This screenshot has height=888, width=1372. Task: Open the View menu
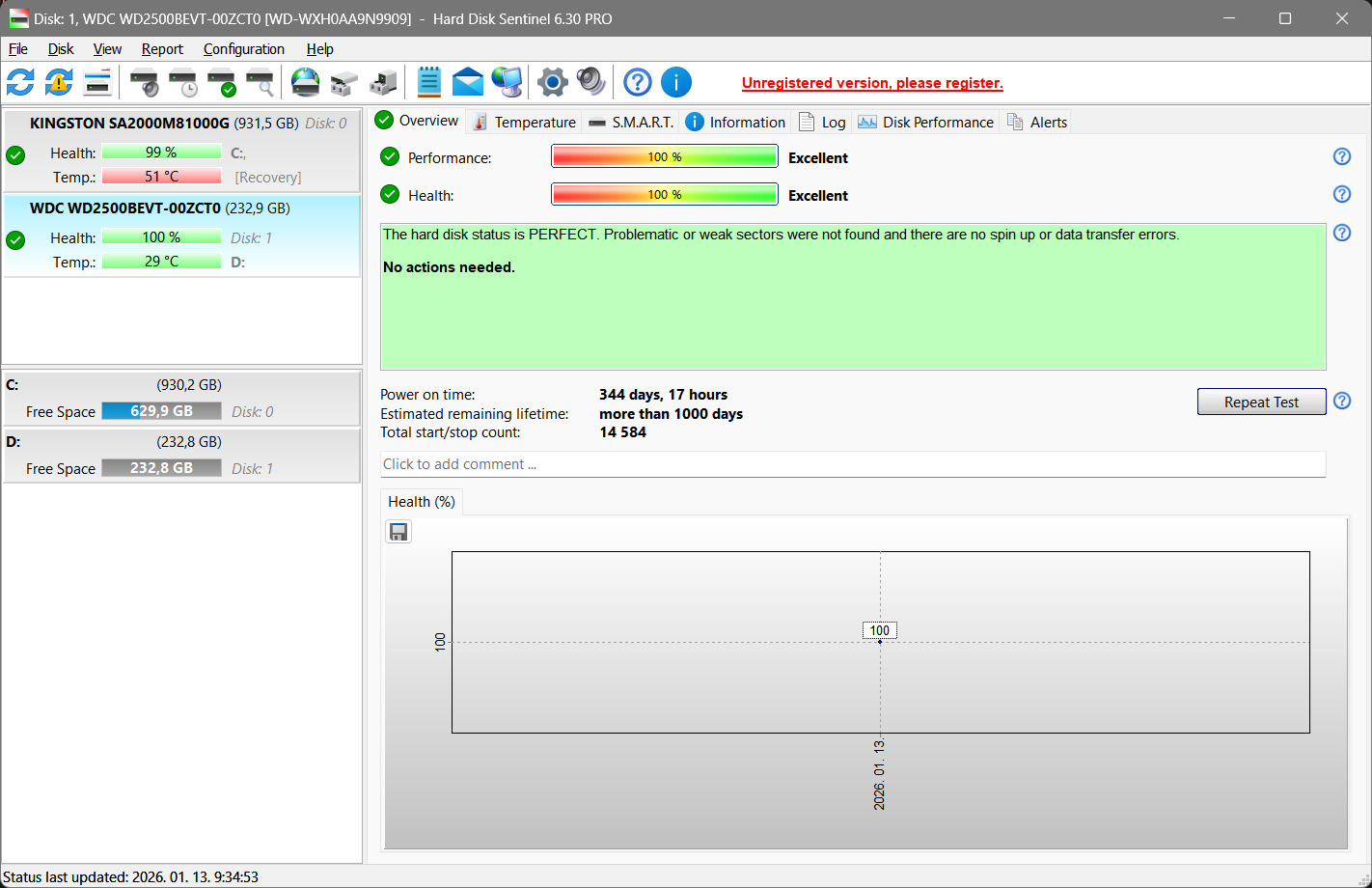point(107,49)
